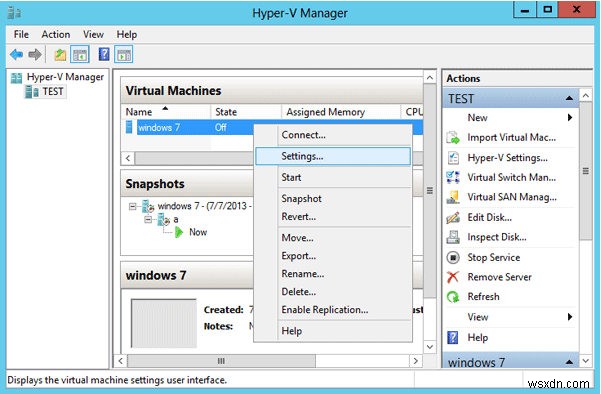Click the Actions pane vertical scrollbar thumb
The width and height of the screenshot is (601, 394).
(x=585, y=171)
